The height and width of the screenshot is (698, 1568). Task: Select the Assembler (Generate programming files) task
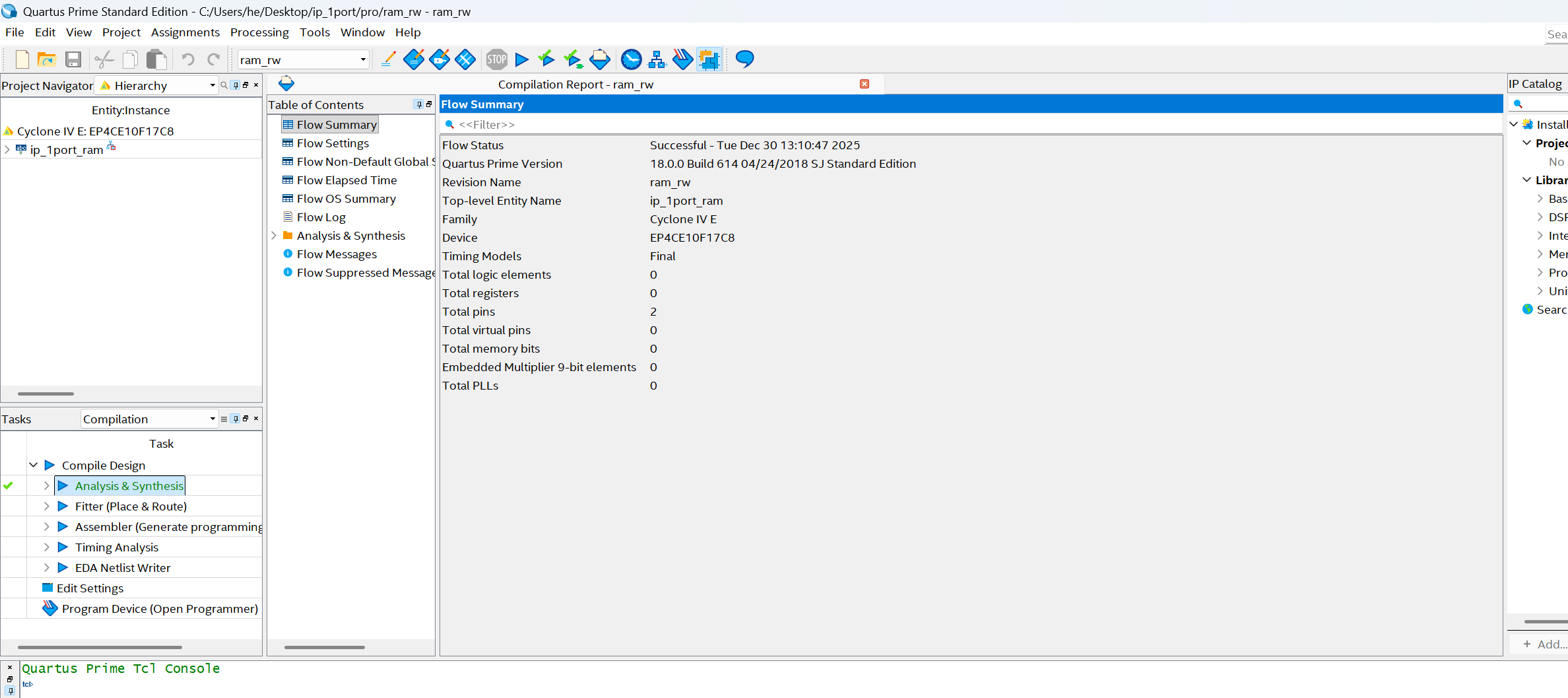click(x=168, y=526)
